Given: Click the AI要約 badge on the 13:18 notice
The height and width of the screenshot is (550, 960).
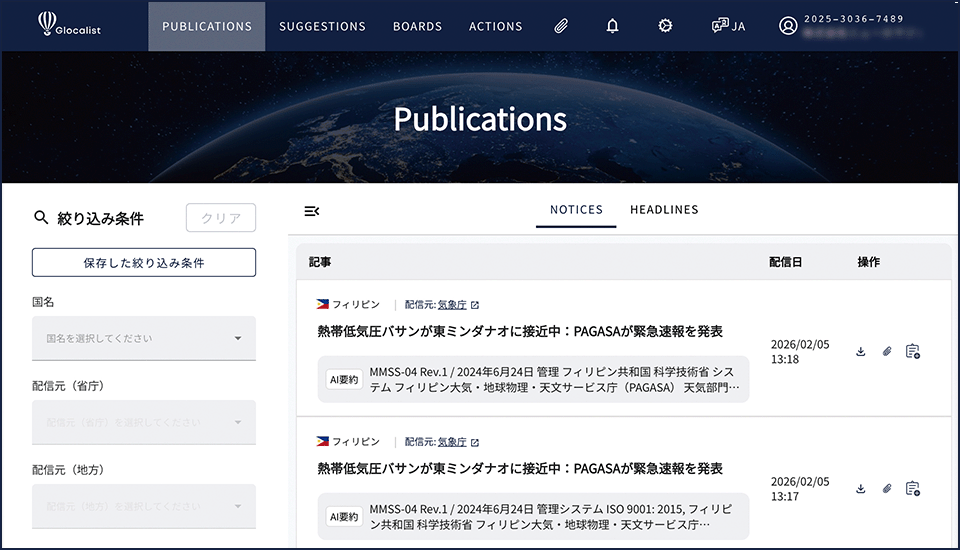Looking at the screenshot, I should pyautogui.click(x=343, y=380).
